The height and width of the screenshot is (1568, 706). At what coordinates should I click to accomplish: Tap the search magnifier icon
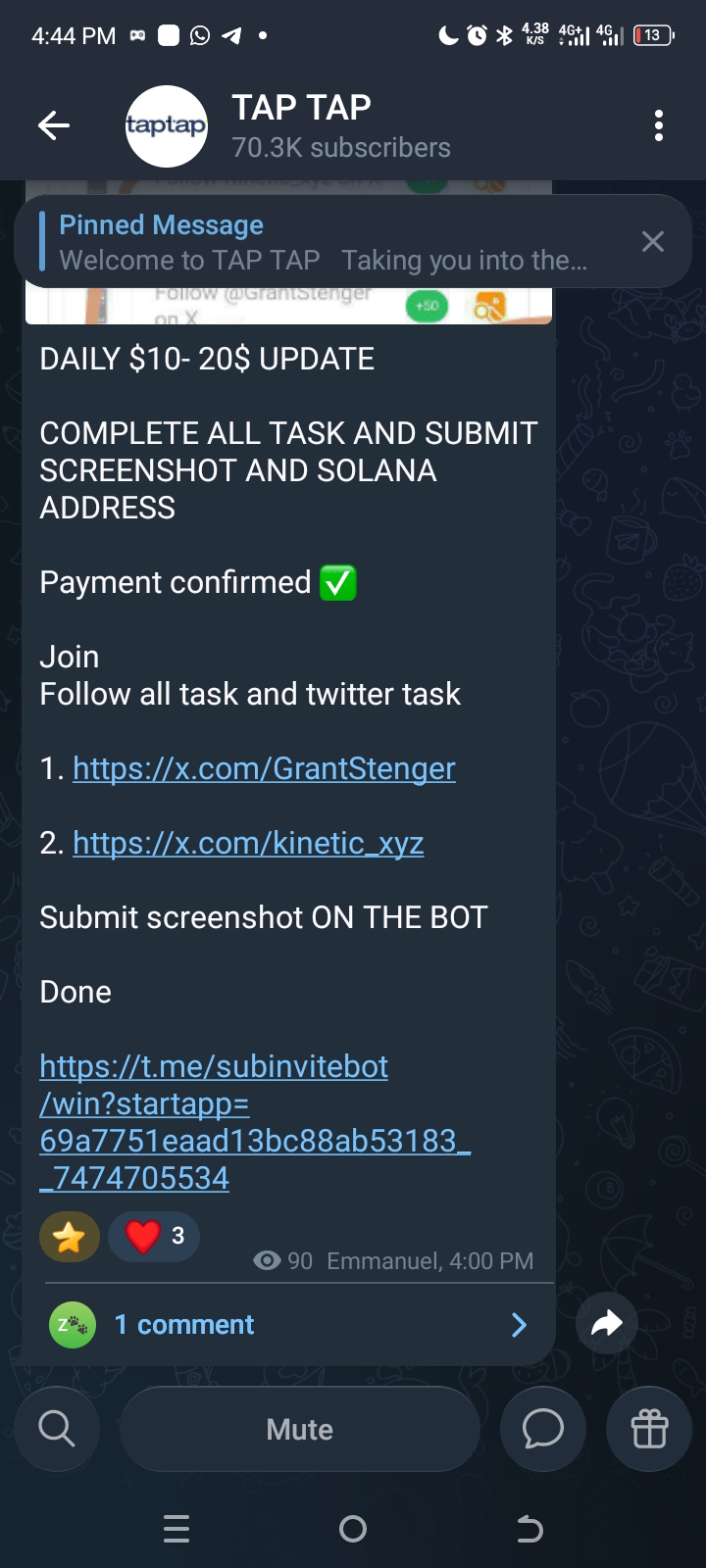coord(57,1429)
